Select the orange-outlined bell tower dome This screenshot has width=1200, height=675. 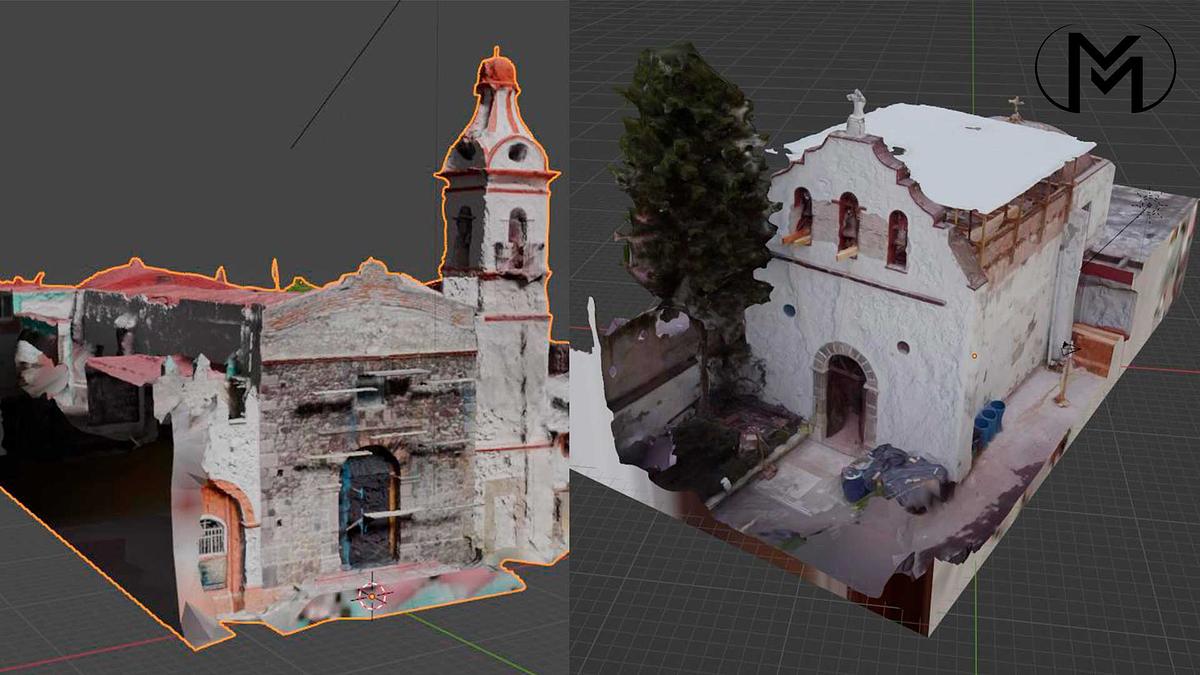tap(497, 74)
